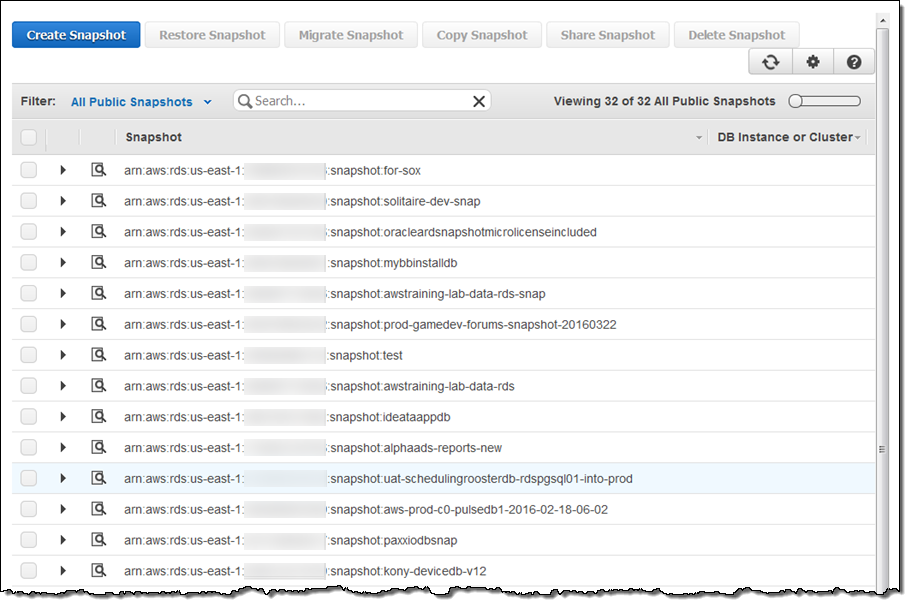Viewport: 910px width, 605px height.
Task: Sort by the Snapshot column header
Action: (x=153, y=137)
